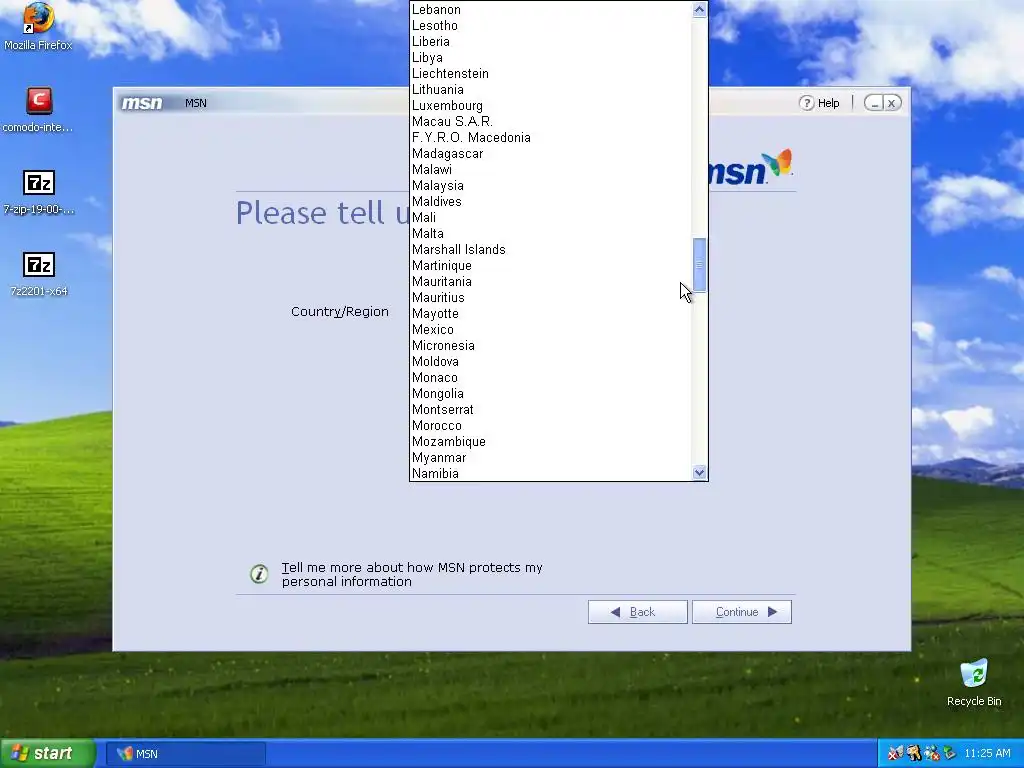Click the taskbar clock showing 11:25 AM

point(987,754)
